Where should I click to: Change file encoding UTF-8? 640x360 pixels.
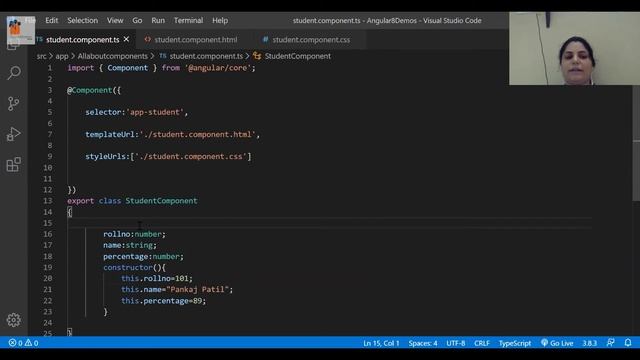(456, 343)
